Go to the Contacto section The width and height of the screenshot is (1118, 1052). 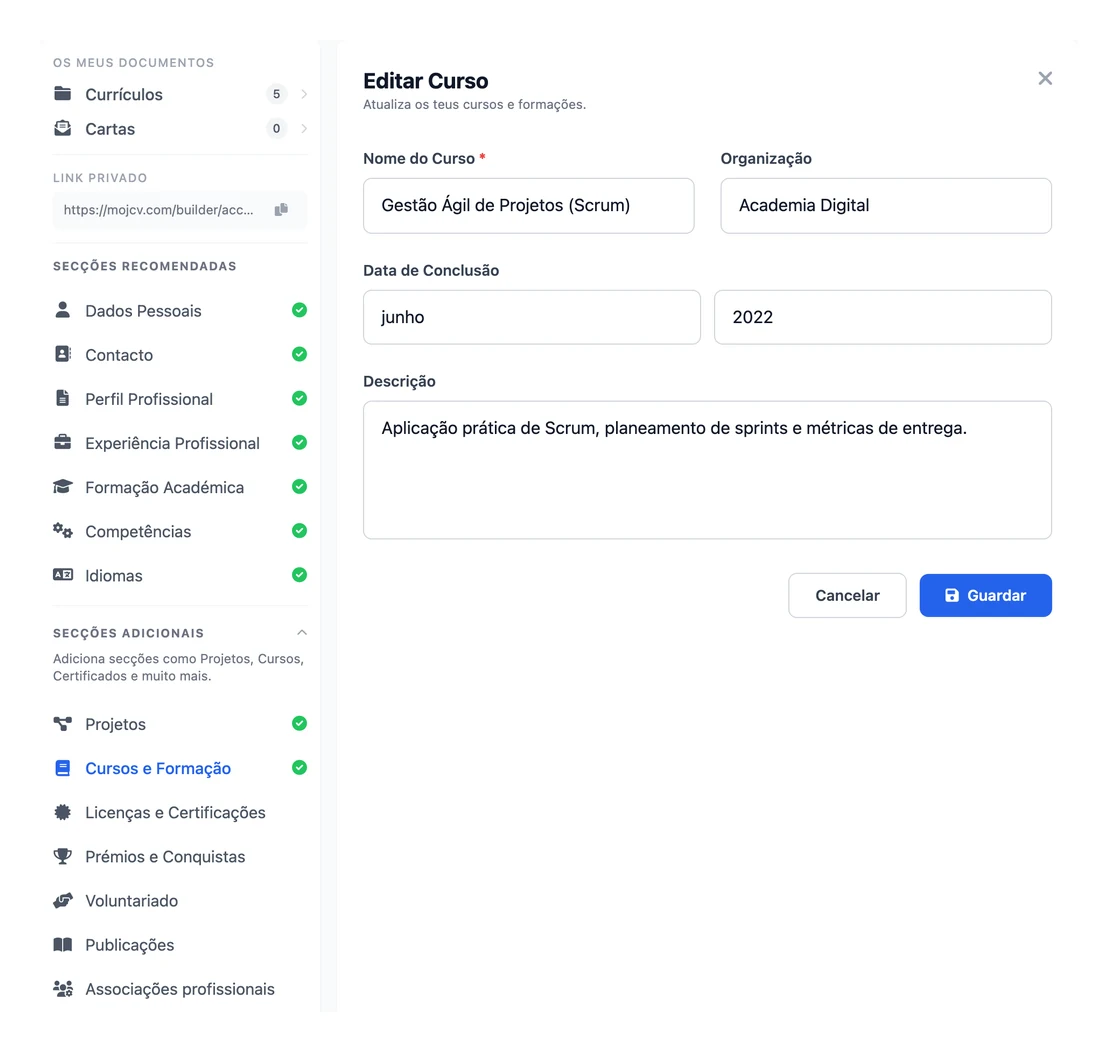click(180, 354)
